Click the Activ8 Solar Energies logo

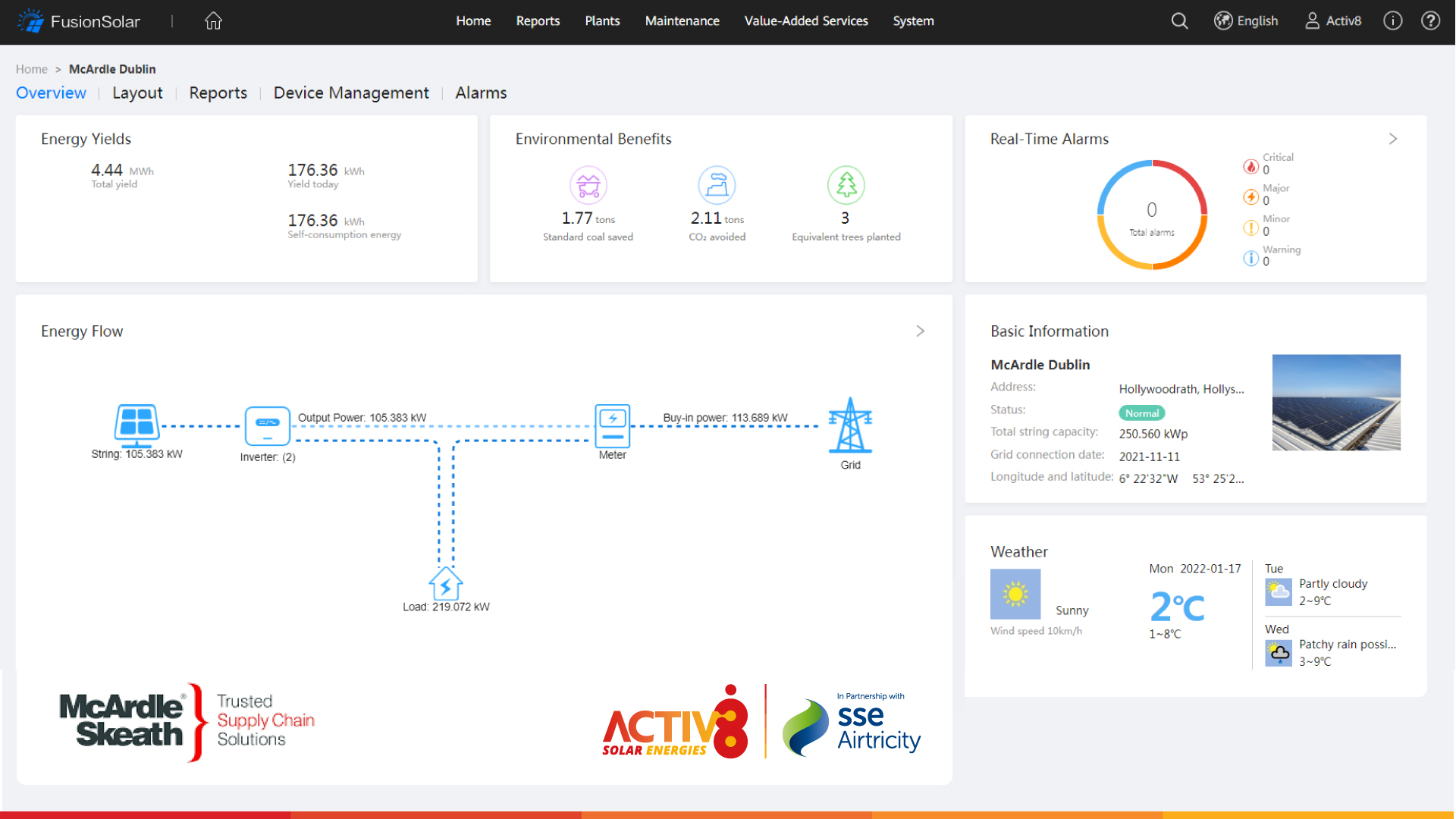coord(675,722)
